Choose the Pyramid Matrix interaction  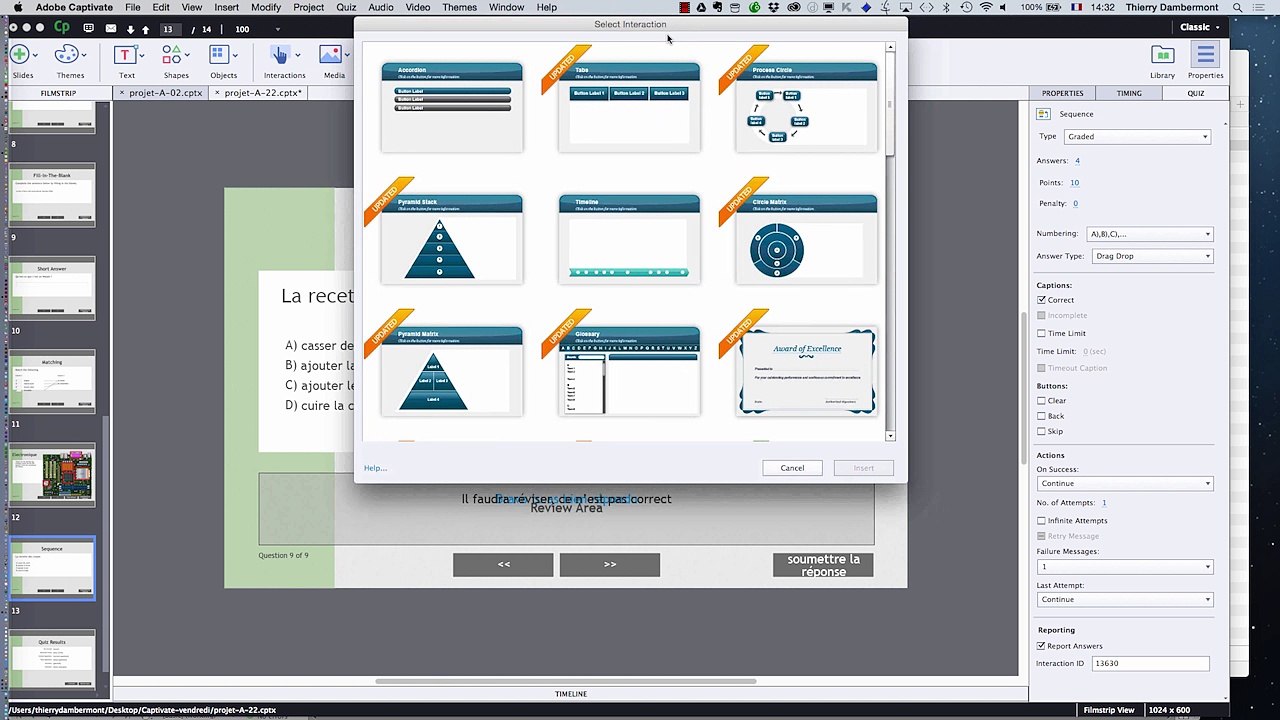pyautogui.click(x=452, y=371)
